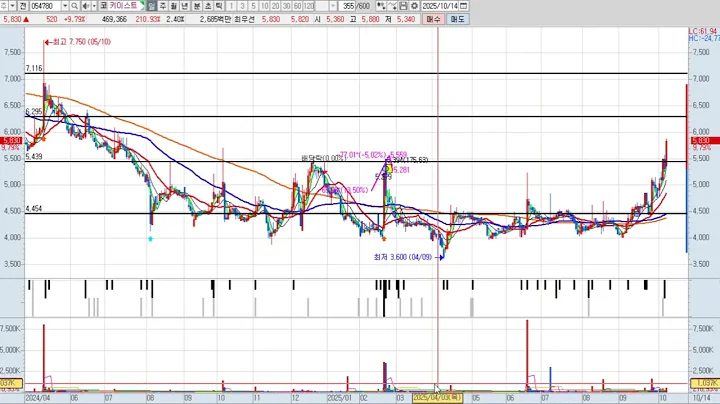Choose the 120 interval button

309,6
